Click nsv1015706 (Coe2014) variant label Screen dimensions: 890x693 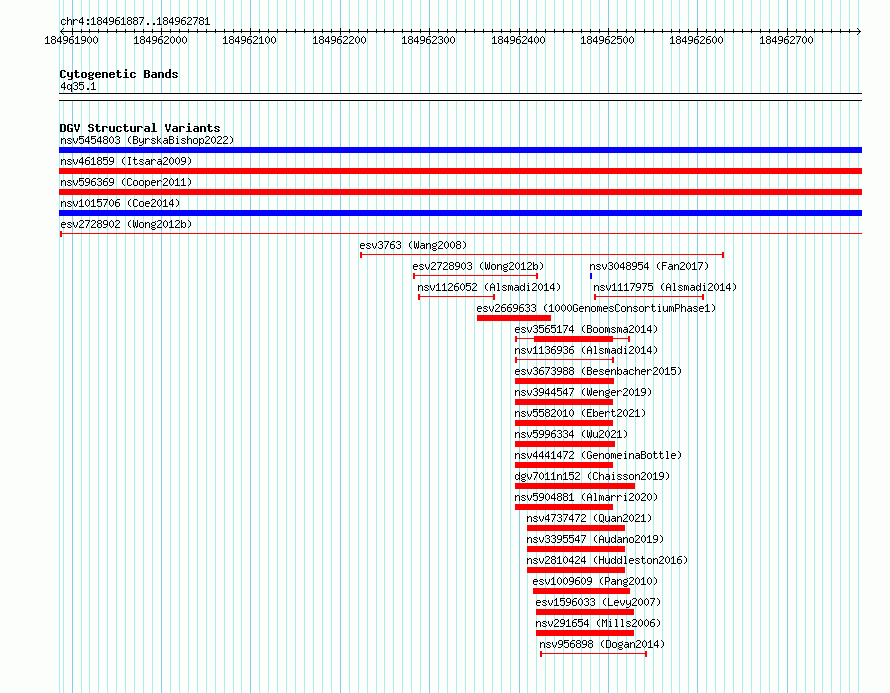click(x=120, y=203)
